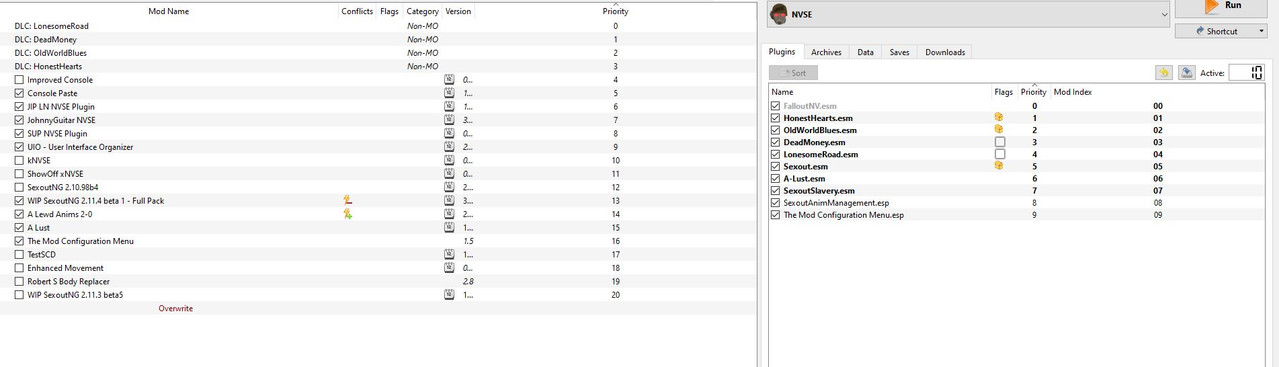
Task: Click the archive flag icon for OldWorldBlues.esm
Action: pos(998,130)
